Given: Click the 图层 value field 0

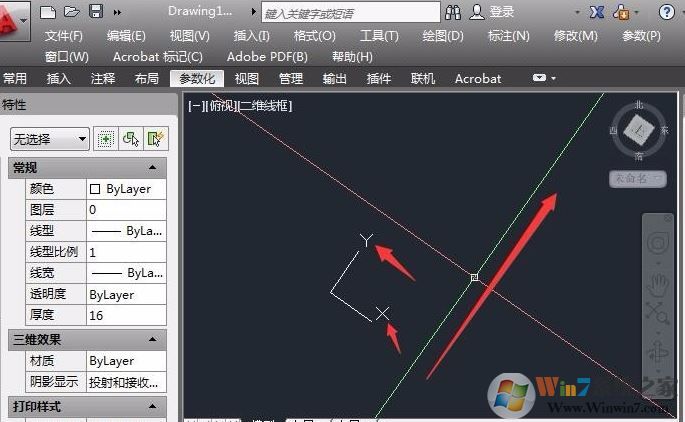Looking at the screenshot, I should click(126, 210).
